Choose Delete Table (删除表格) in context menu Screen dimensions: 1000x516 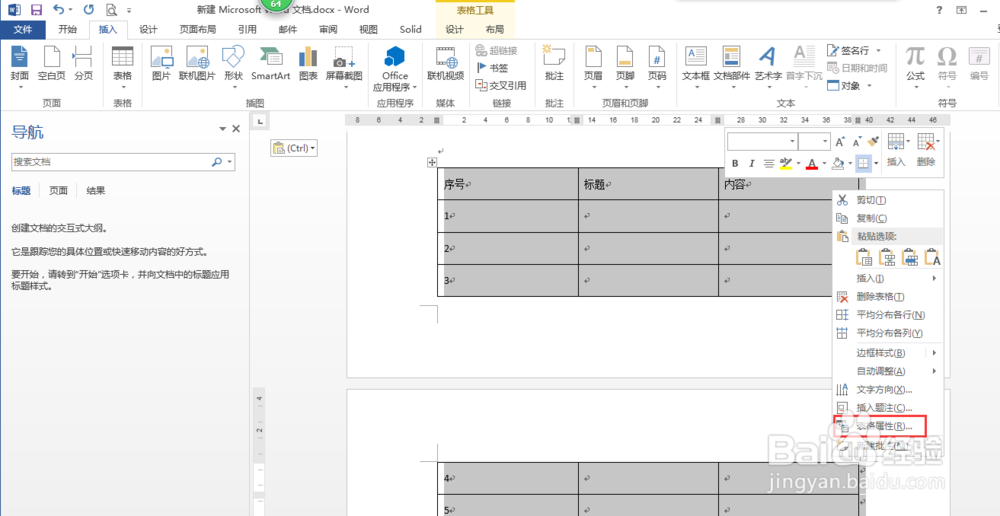coord(888,297)
